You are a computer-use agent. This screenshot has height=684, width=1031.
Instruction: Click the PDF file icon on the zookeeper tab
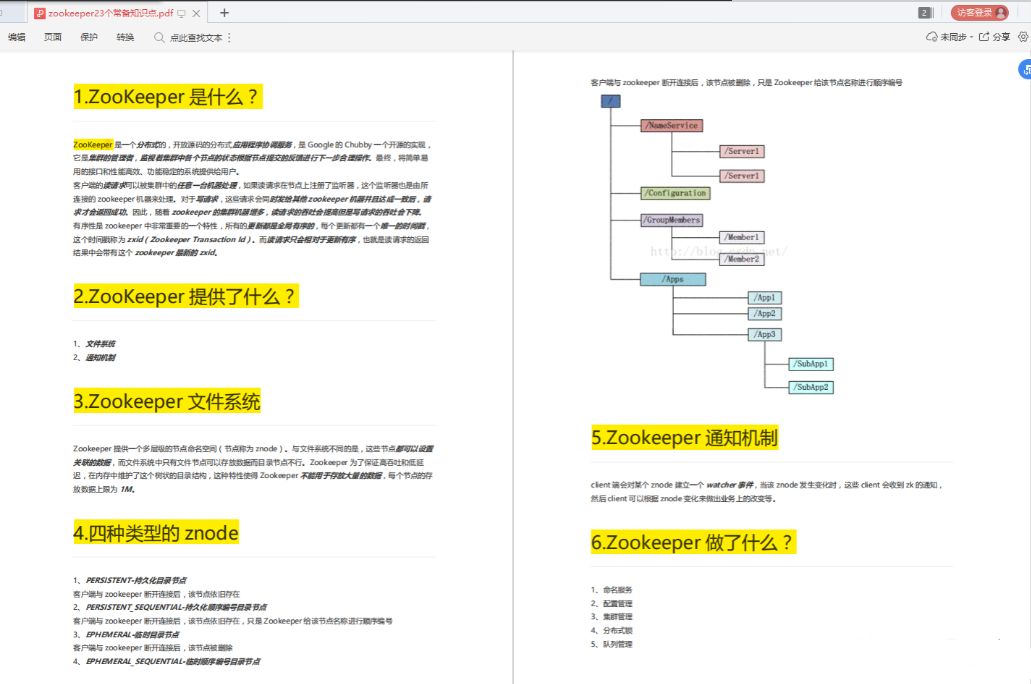click(39, 13)
